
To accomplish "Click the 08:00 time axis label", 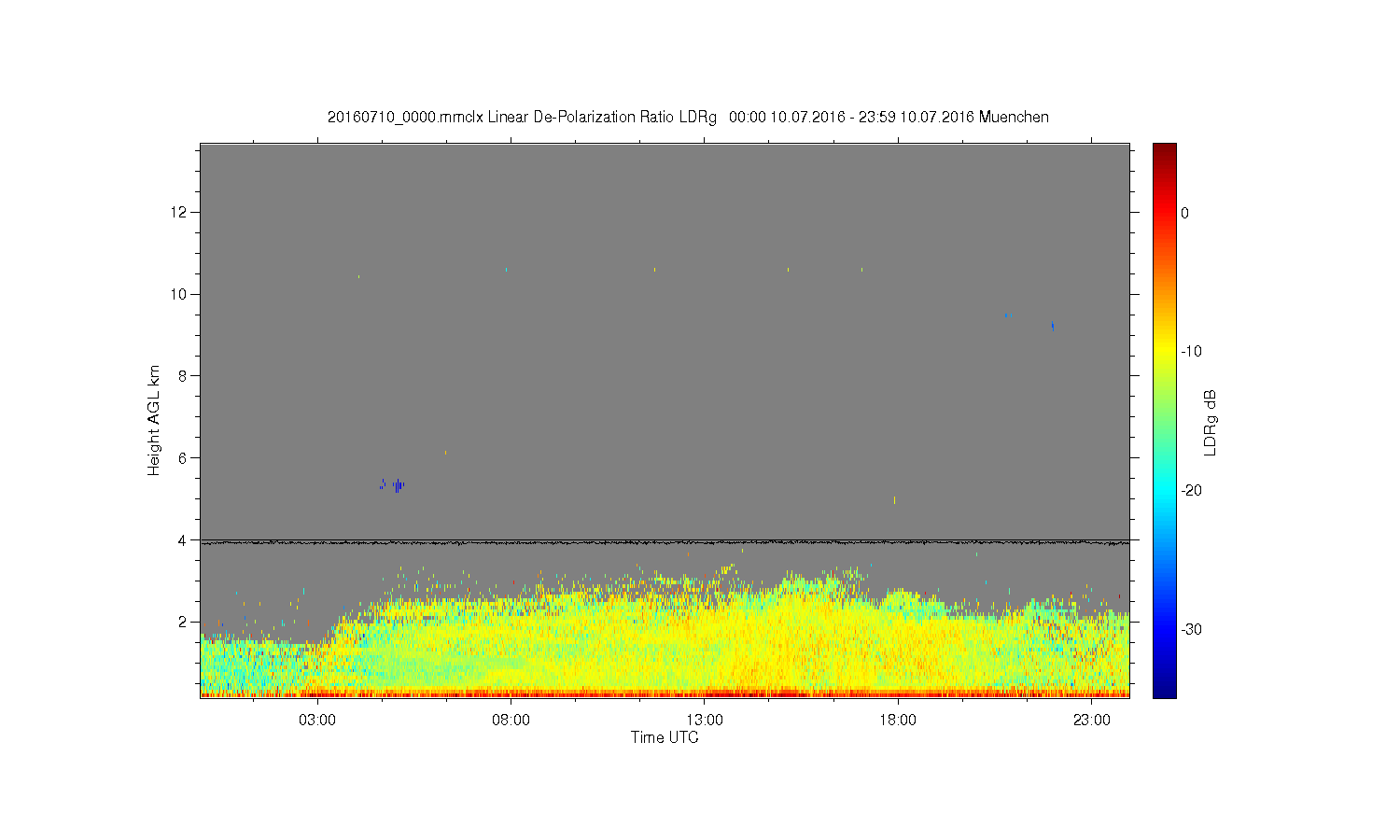I will pos(511,721).
